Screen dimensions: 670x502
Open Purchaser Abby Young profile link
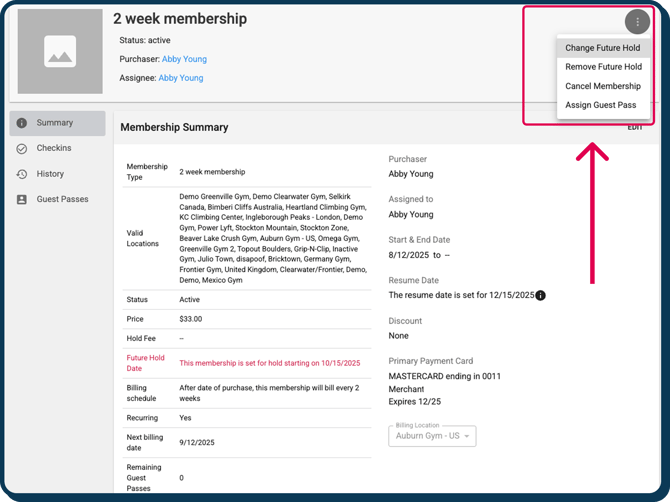point(184,59)
